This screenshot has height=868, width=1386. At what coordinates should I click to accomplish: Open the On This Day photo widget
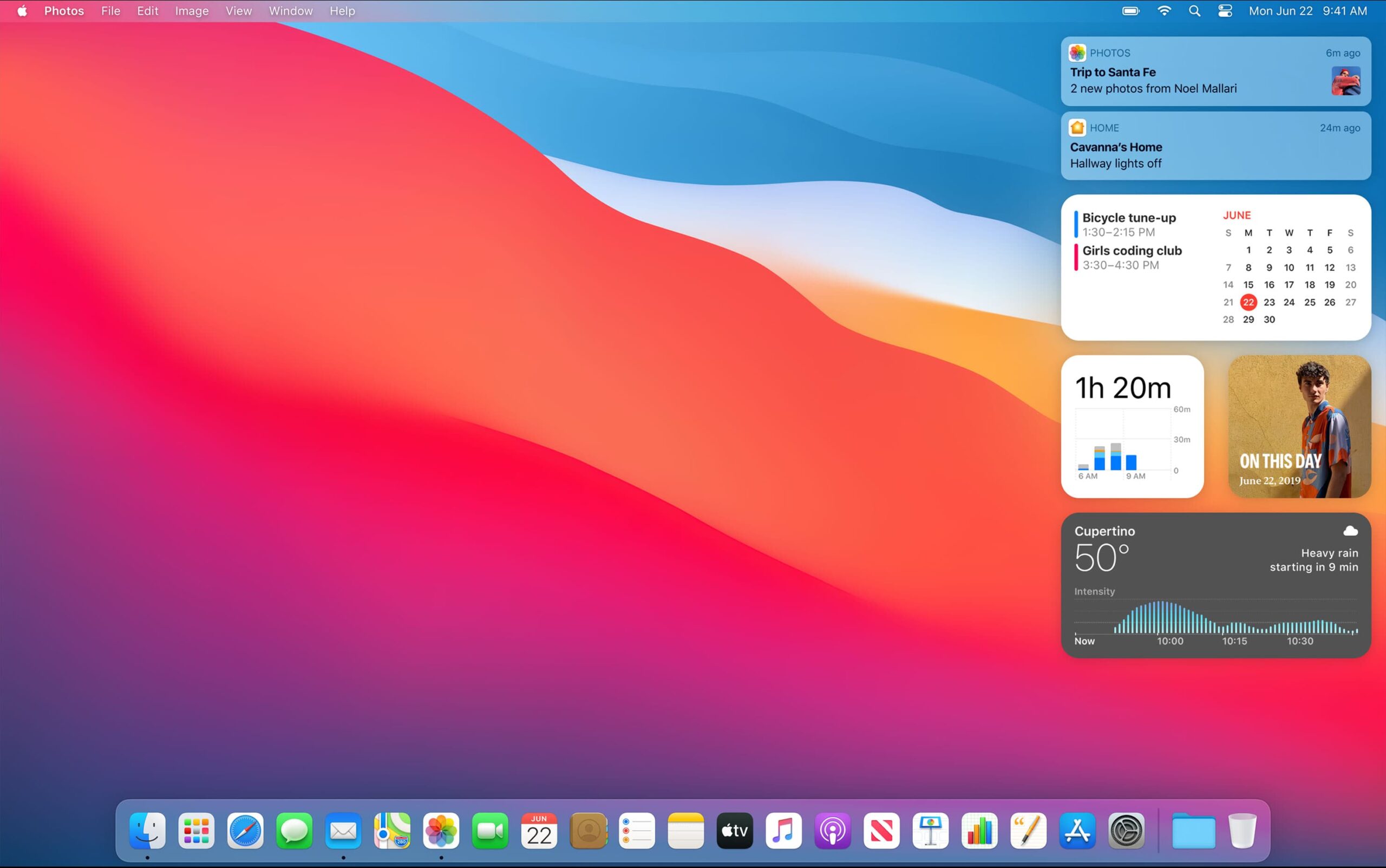(1299, 427)
